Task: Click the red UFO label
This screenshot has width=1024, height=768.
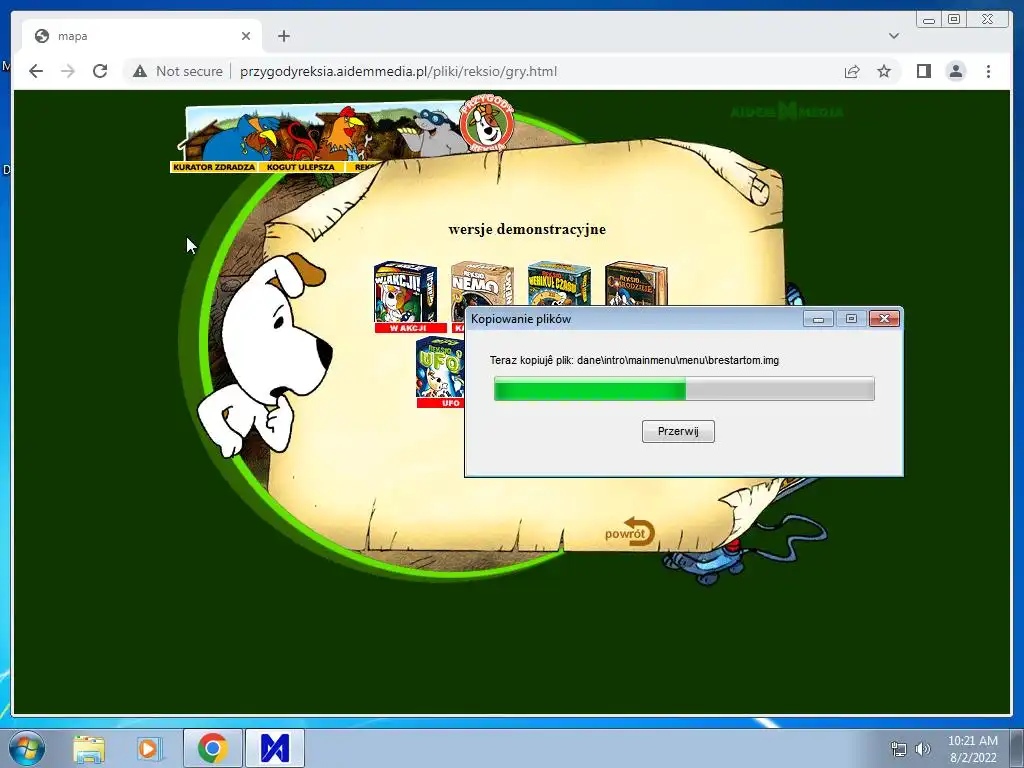Action: click(x=441, y=403)
